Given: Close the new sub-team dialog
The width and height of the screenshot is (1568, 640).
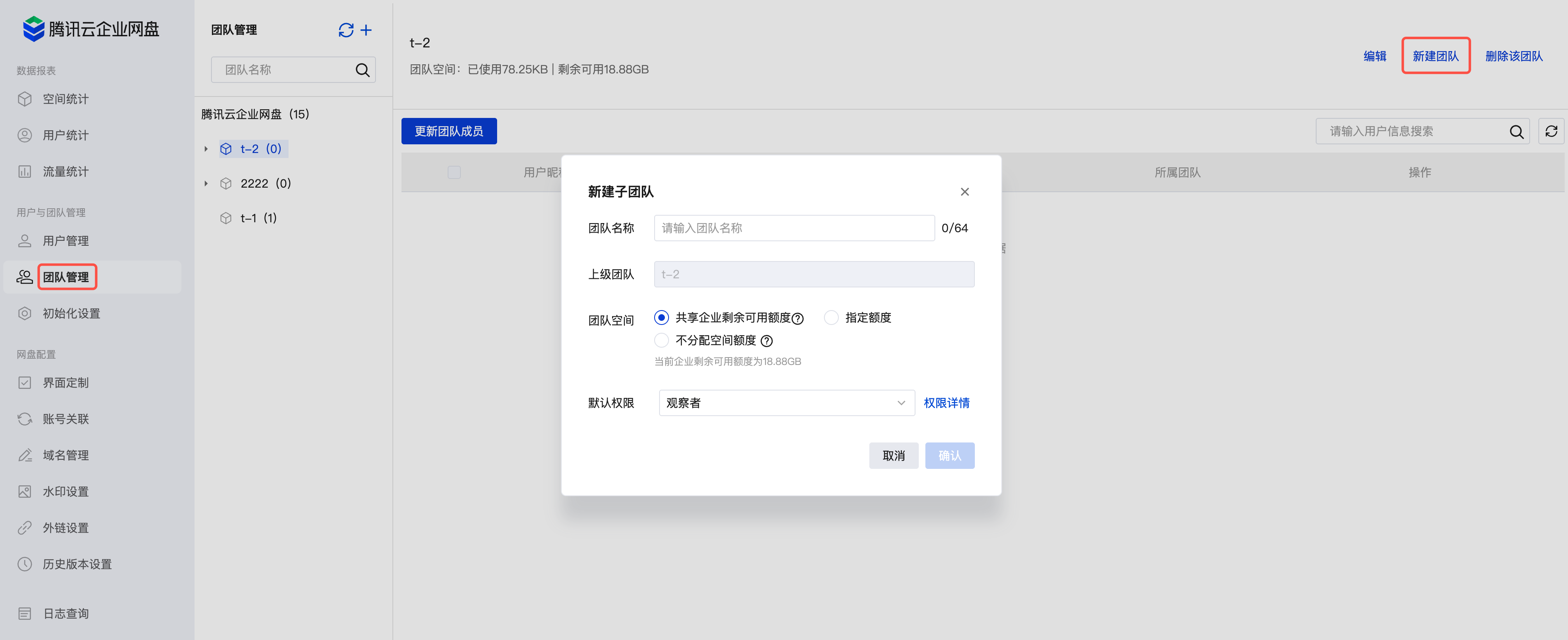Looking at the screenshot, I should (x=964, y=192).
